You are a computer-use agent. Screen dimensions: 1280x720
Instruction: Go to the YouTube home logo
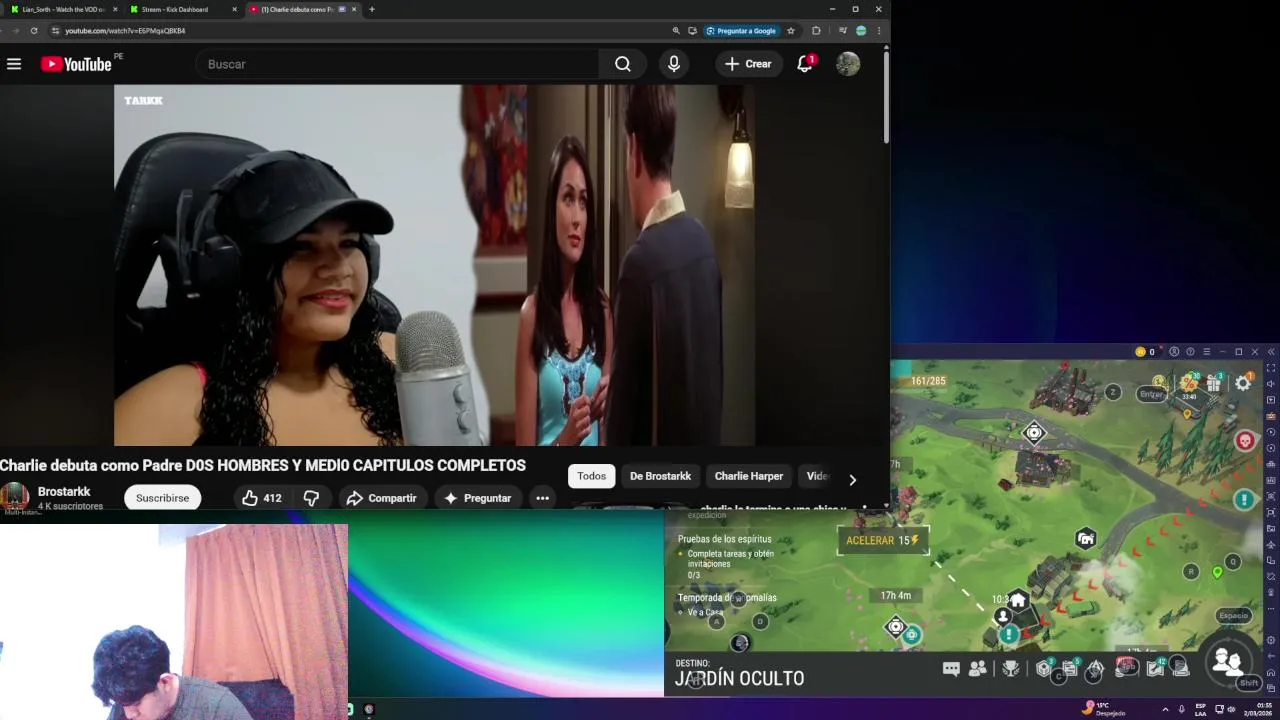pyautogui.click(x=76, y=64)
